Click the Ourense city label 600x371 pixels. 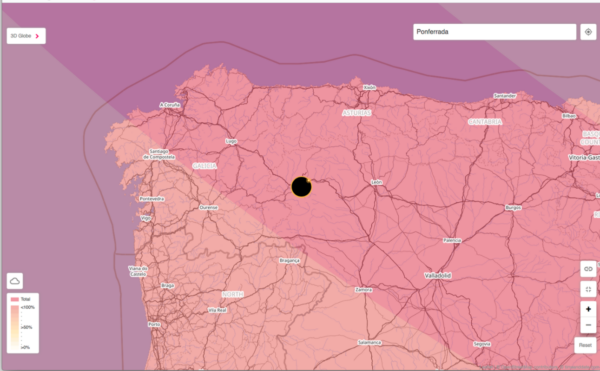pos(209,207)
